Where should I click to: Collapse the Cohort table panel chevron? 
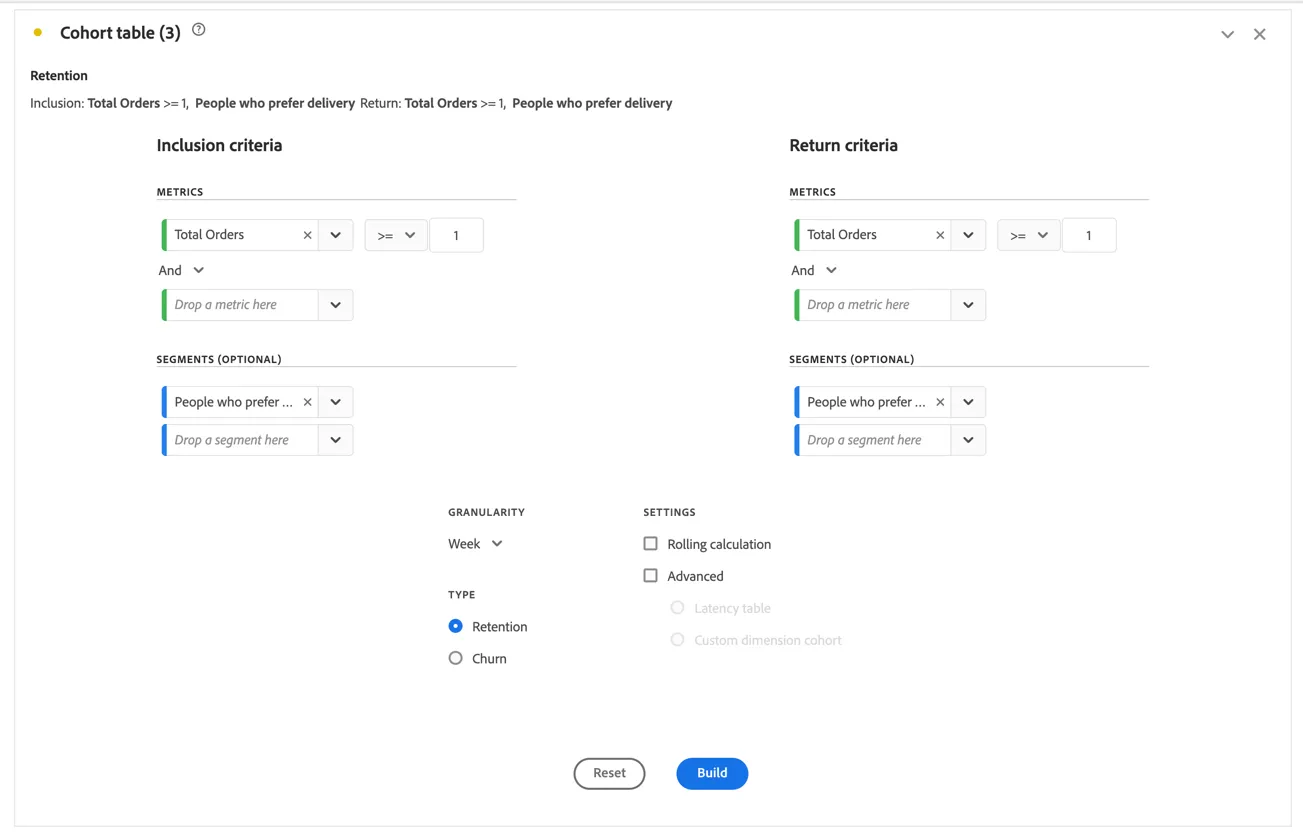click(1227, 34)
